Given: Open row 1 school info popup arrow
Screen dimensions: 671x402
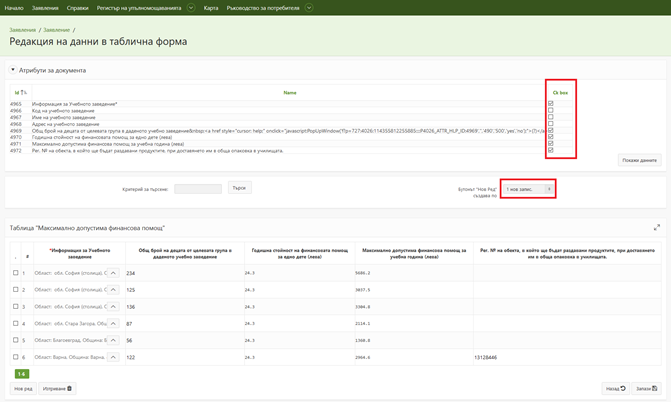Looking at the screenshot, I should [x=113, y=273].
